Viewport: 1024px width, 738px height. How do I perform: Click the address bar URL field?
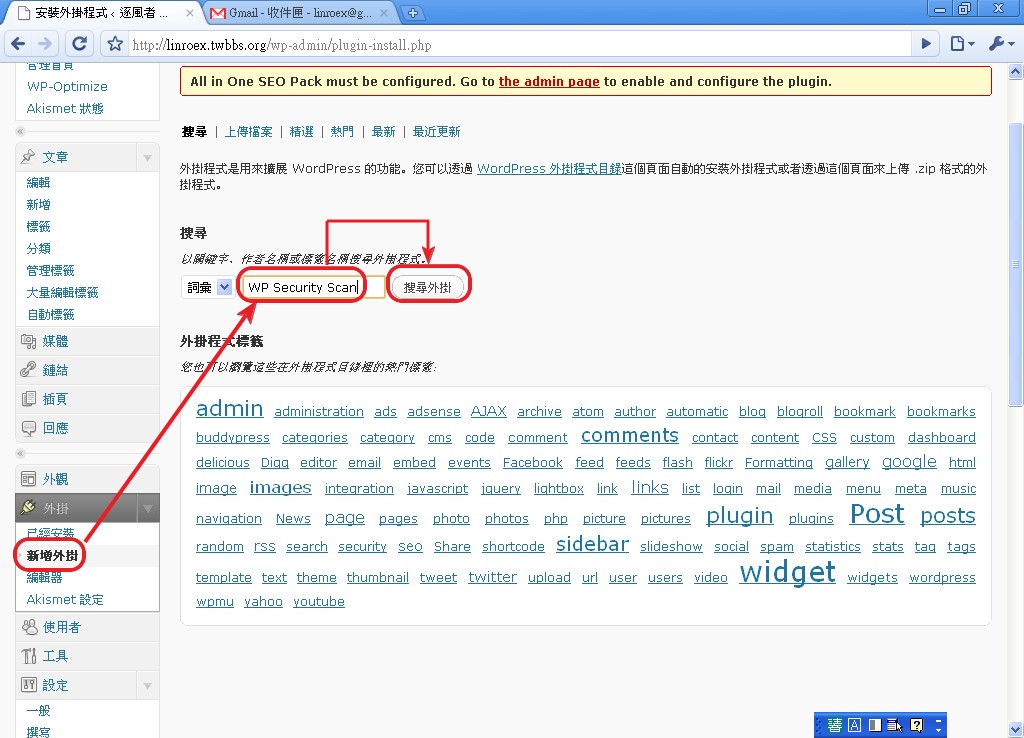(x=520, y=44)
